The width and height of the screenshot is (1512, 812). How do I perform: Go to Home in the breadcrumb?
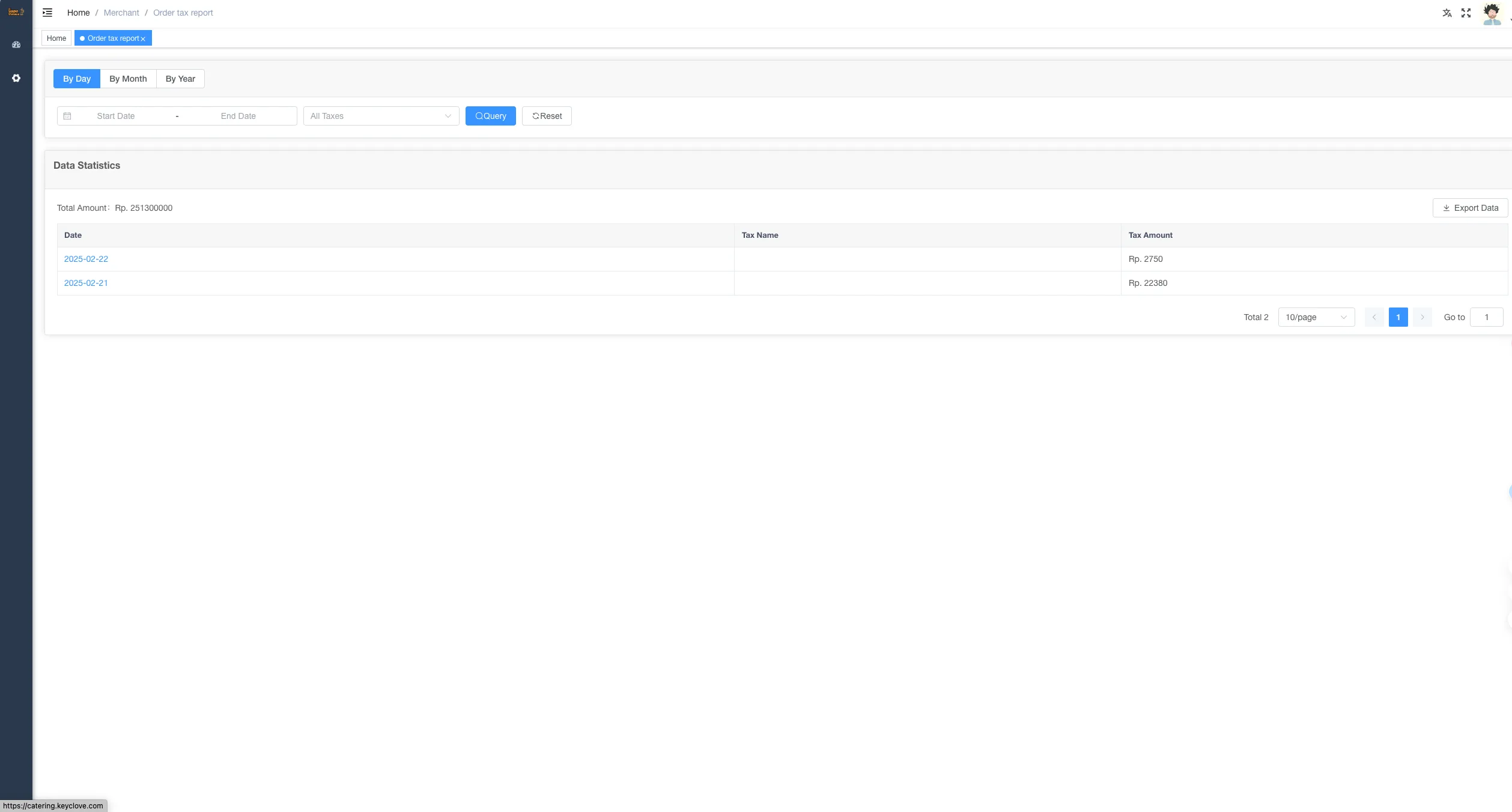pyautogui.click(x=78, y=13)
